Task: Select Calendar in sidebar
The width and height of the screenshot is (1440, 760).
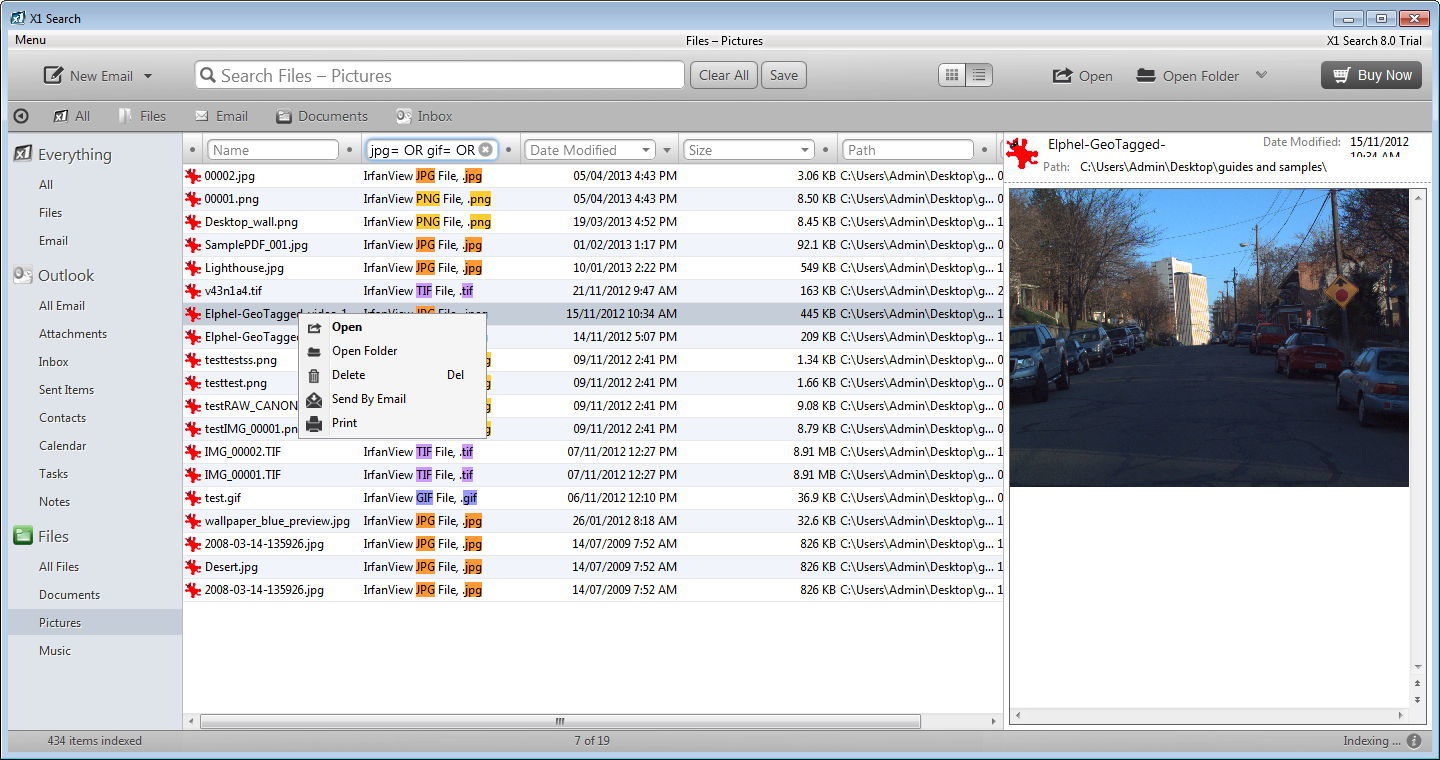Action: (x=62, y=446)
